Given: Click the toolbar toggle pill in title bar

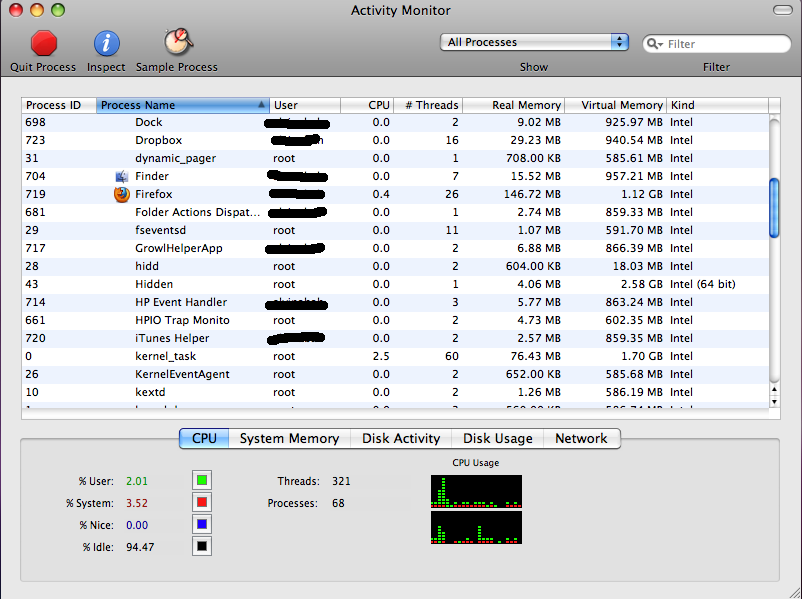Looking at the screenshot, I should click(x=782, y=10).
